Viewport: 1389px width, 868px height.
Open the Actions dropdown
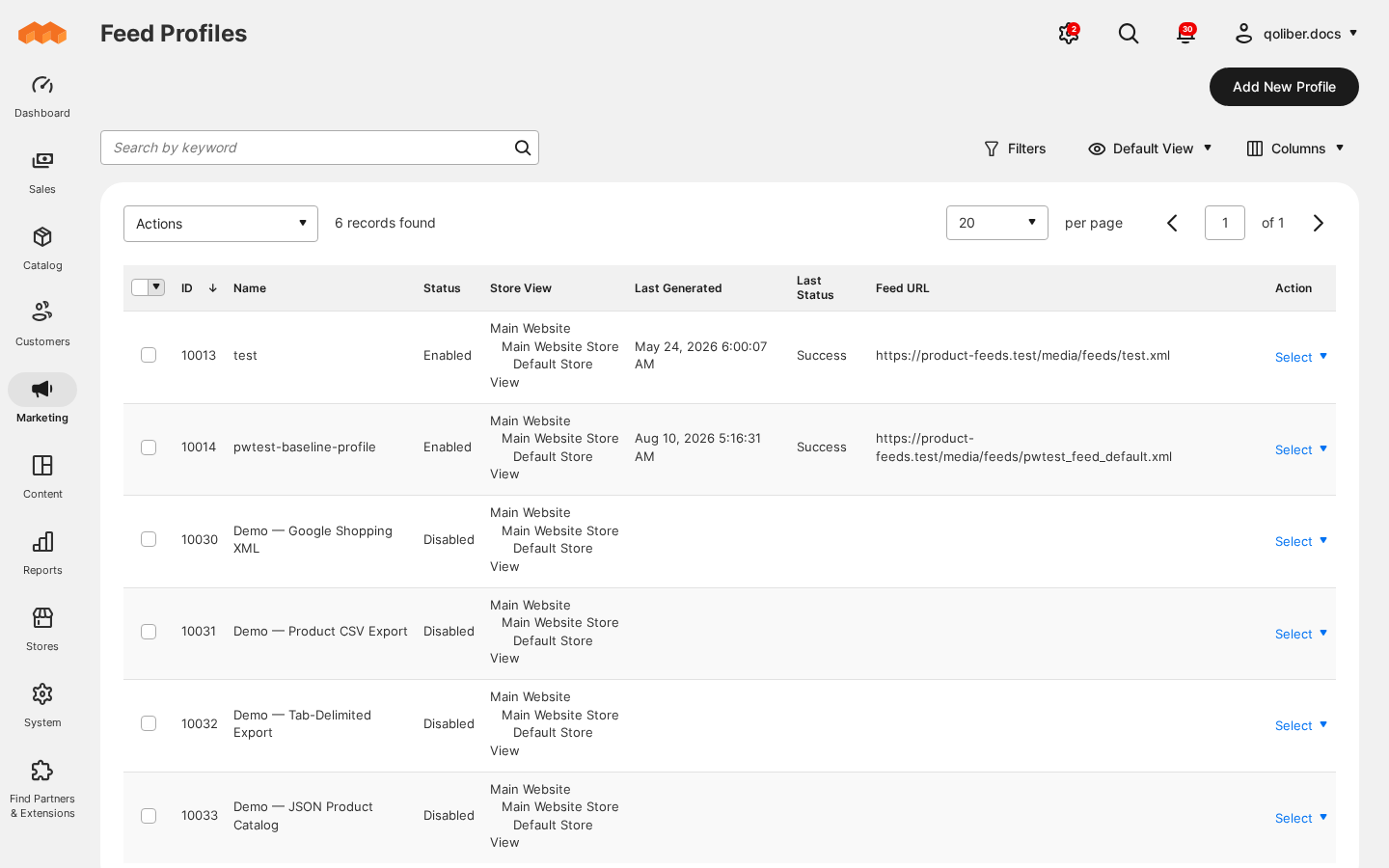click(x=221, y=224)
